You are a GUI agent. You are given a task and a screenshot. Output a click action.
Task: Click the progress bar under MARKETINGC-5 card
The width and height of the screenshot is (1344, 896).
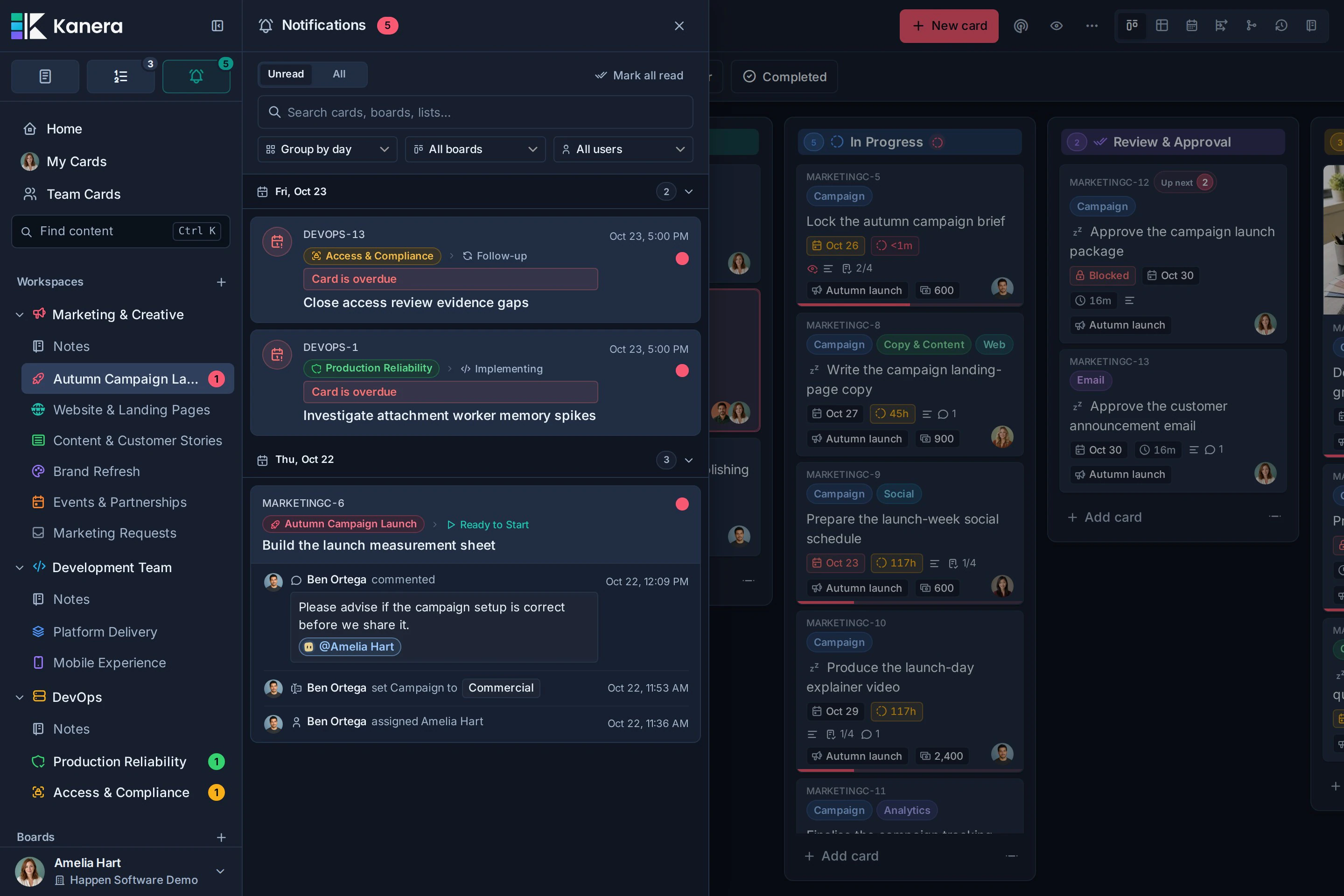coord(909,305)
